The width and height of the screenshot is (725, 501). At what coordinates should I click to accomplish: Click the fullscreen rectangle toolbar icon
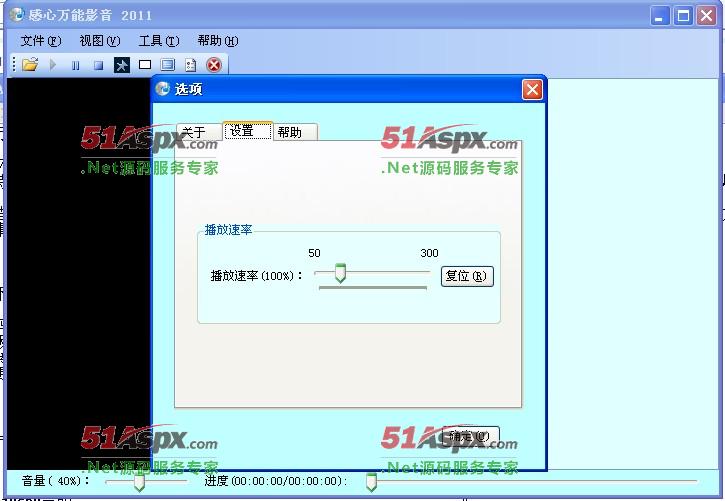(145, 65)
